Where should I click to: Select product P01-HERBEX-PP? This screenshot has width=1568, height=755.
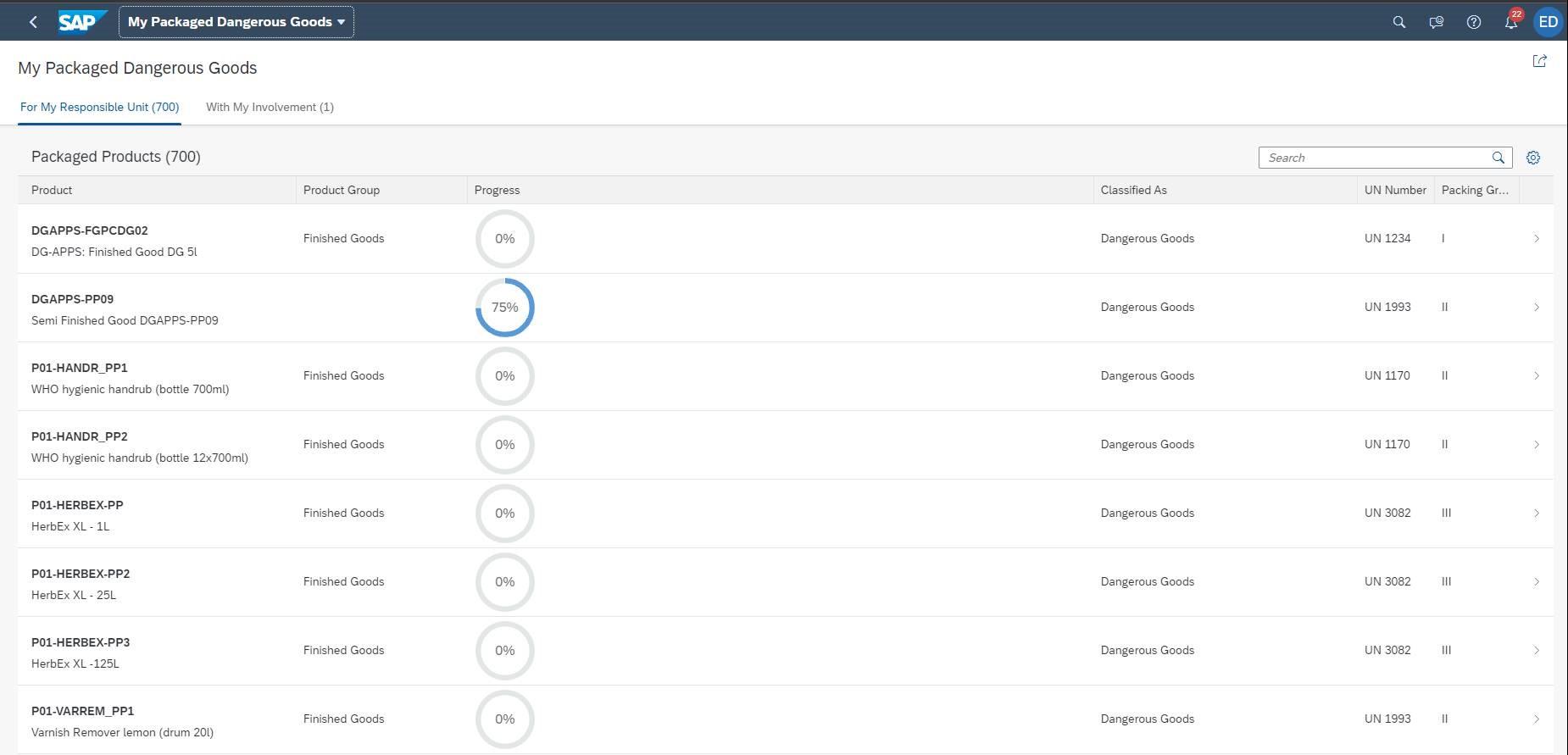tap(77, 505)
